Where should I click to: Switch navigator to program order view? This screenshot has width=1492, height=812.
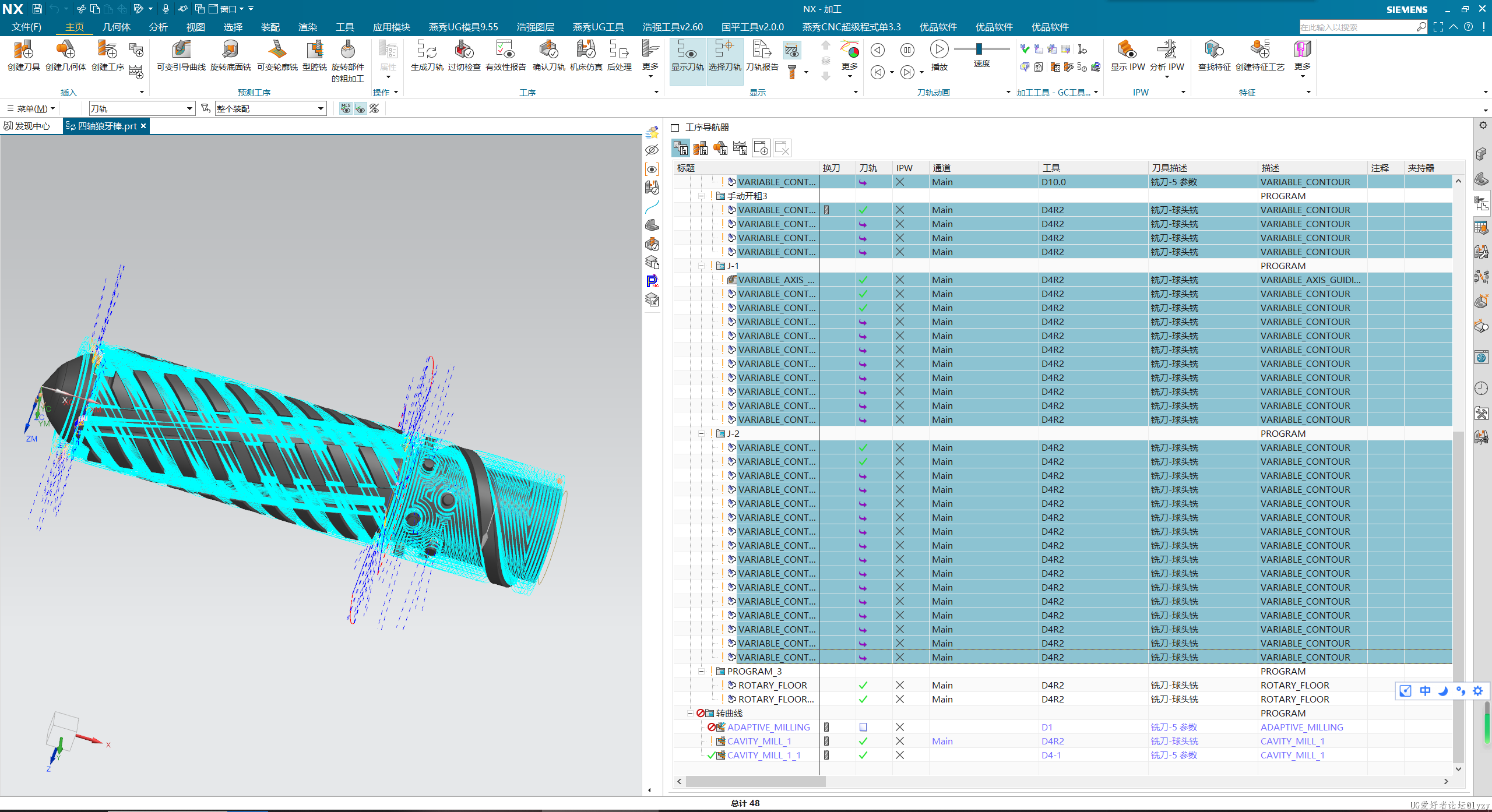pyautogui.click(x=681, y=148)
